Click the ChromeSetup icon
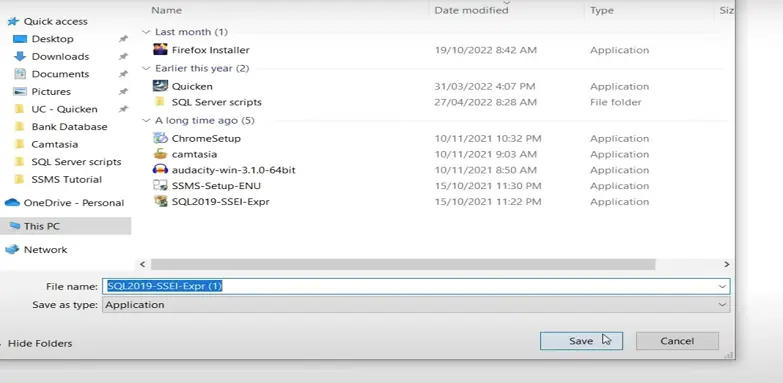The height and width of the screenshot is (383, 783). pos(160,138)
